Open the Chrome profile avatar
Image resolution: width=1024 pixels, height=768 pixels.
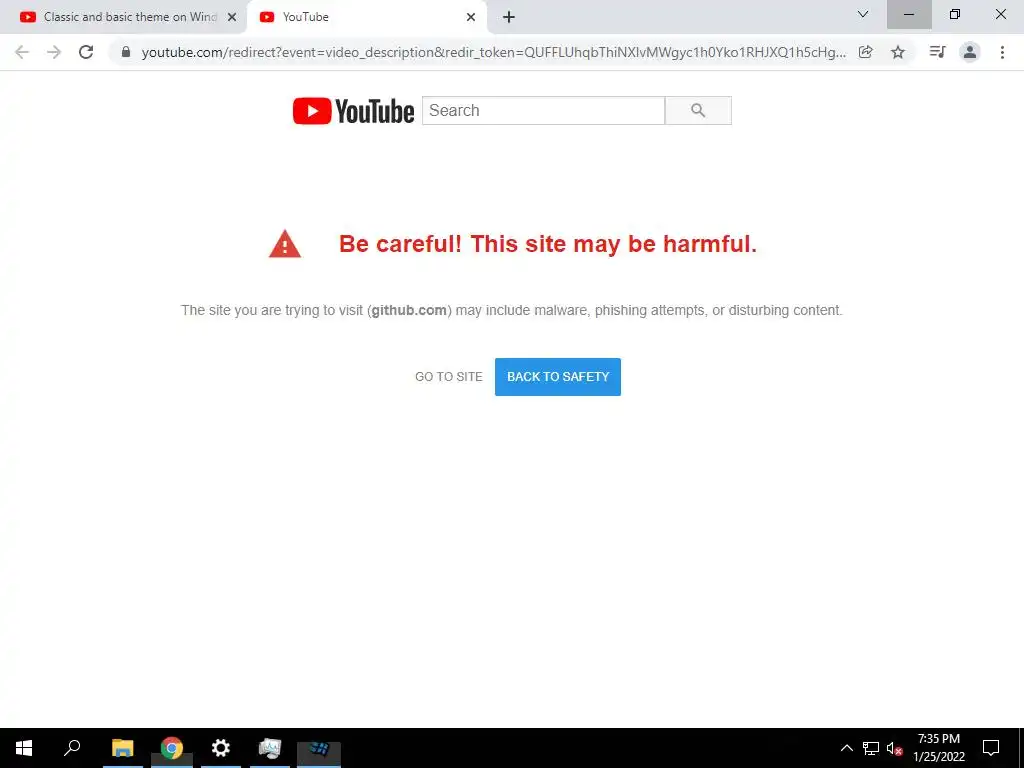coord(970,52)
